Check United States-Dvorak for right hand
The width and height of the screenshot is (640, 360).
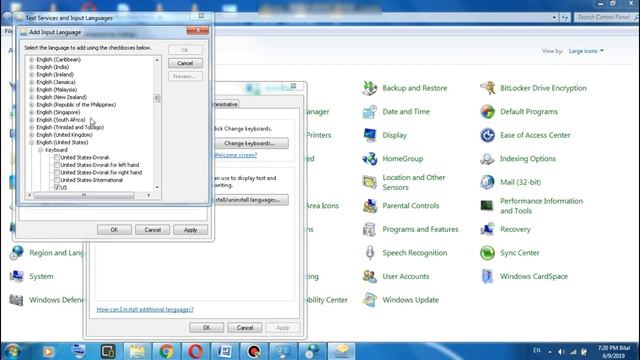[57, 173]
